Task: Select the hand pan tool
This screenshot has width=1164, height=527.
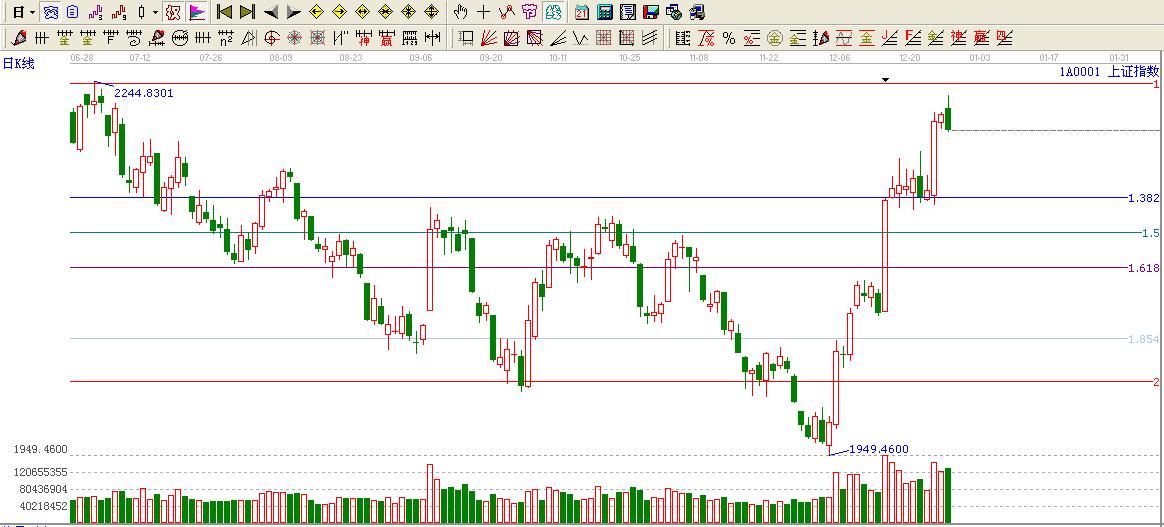Action: tap(460, 13)
